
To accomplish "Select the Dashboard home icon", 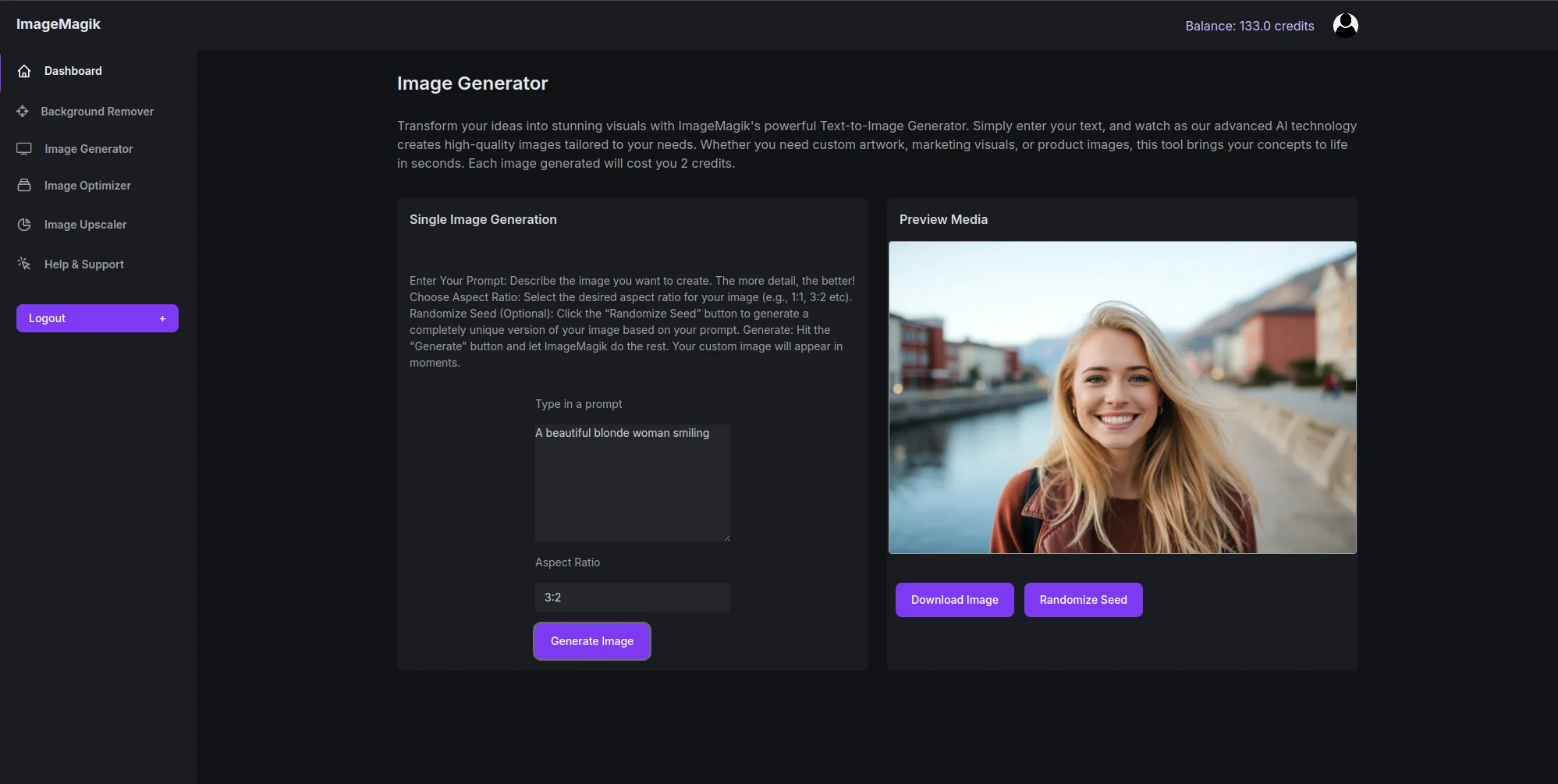I will click(24, 71).
